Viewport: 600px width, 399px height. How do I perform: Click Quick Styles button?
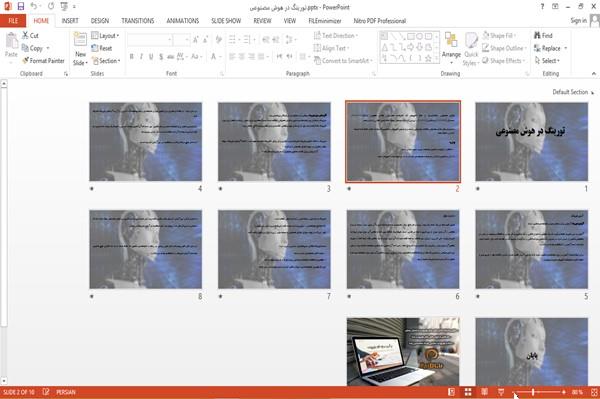coord(471,49)
